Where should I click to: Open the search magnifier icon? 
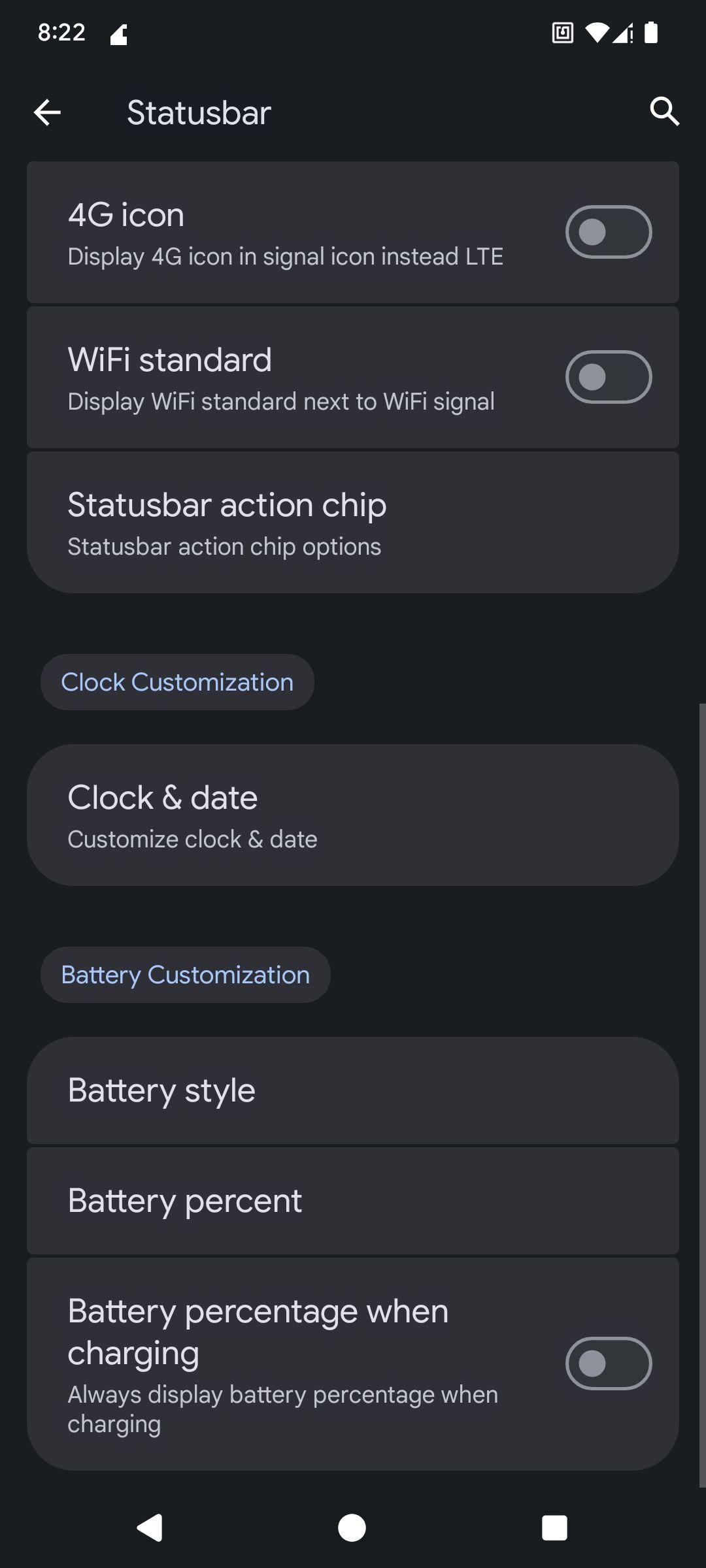tap(664, 112)
